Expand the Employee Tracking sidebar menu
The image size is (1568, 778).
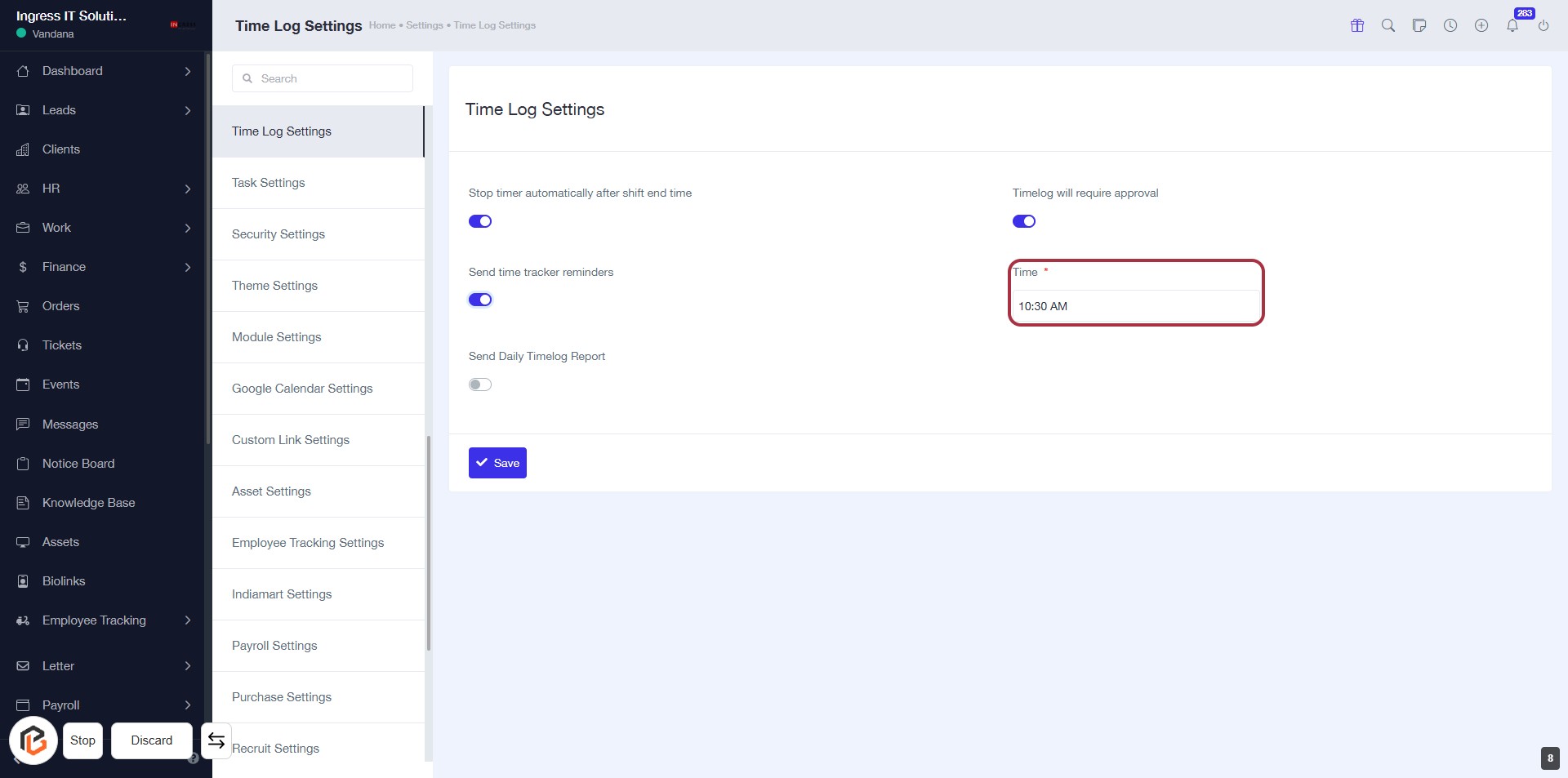tap(105, 620)
